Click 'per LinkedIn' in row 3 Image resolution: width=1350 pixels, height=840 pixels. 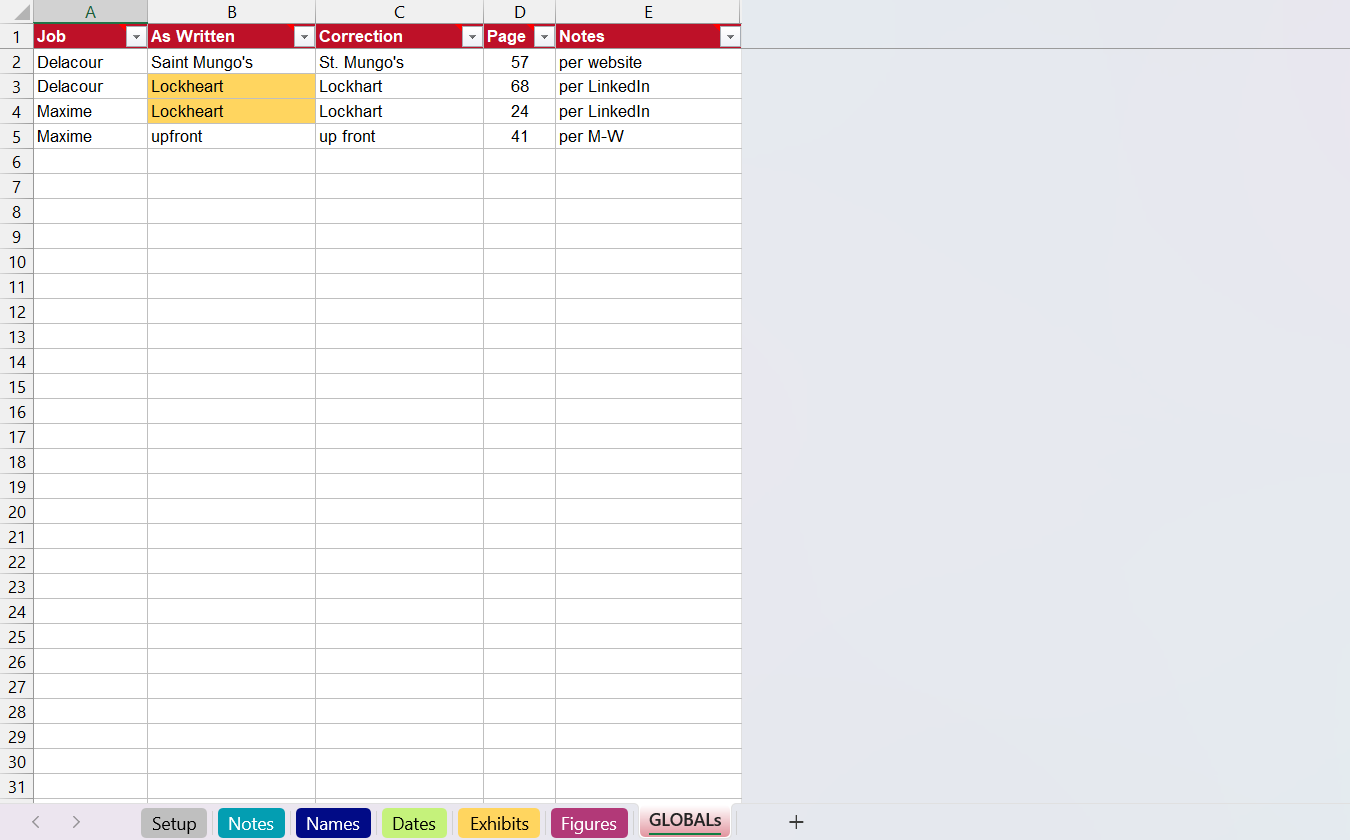pos(648,87)
